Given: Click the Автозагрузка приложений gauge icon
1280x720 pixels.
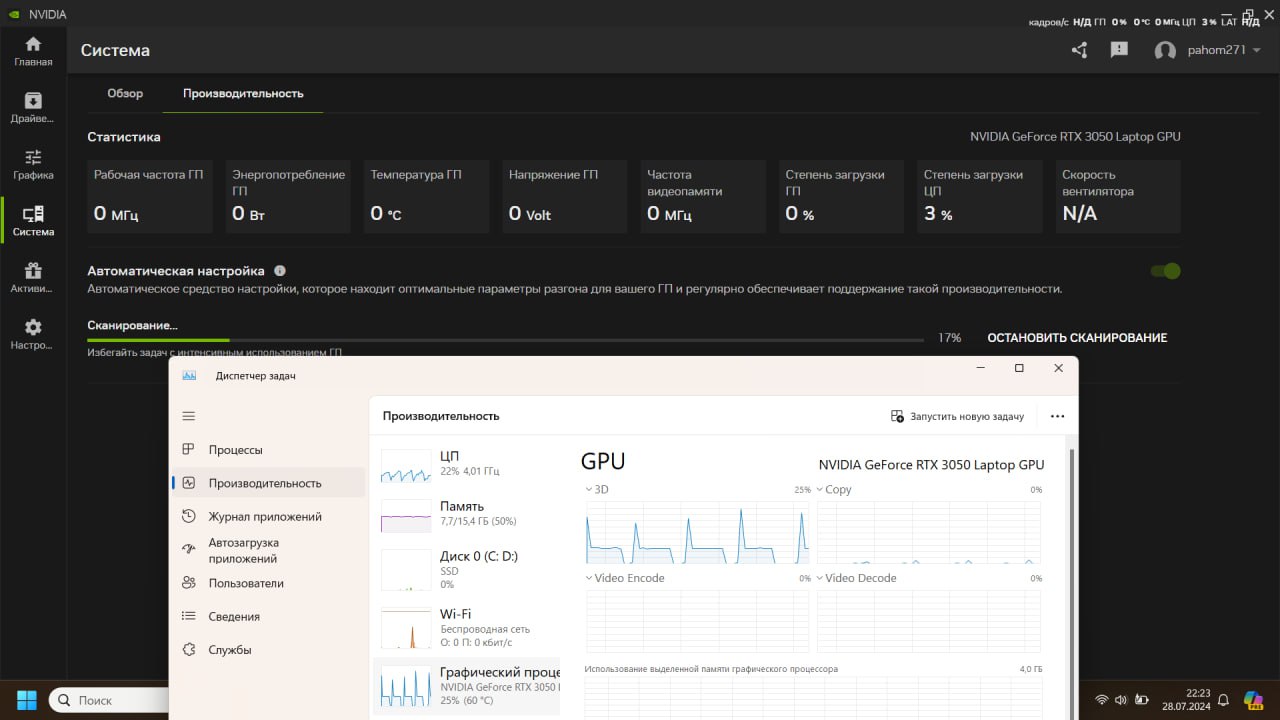Looking at the screenshot, I should [189, 550].
